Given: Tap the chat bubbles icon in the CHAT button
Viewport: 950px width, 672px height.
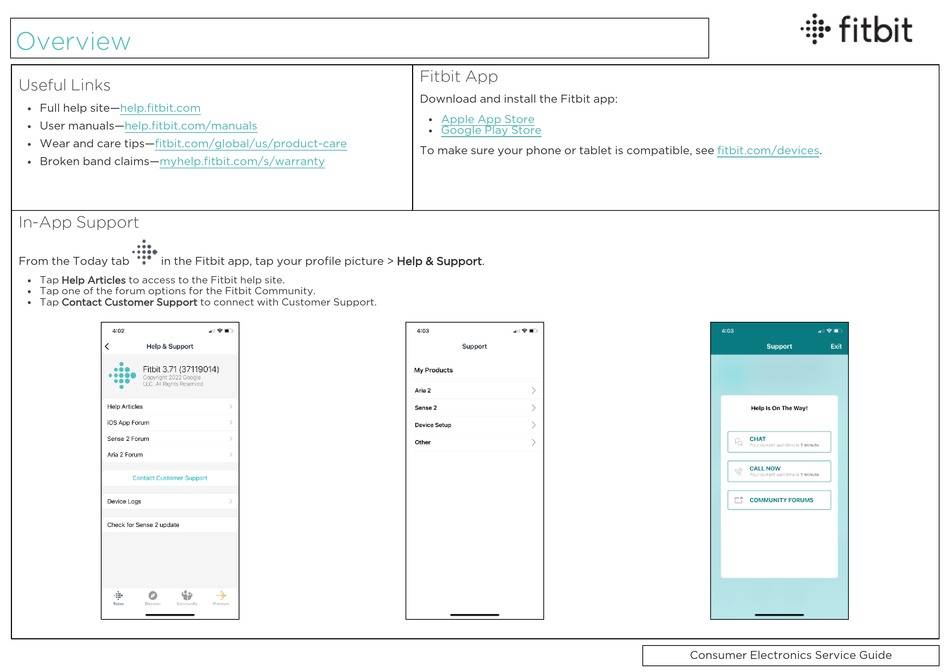Looking at the screenshot, I should click(x=739, y=442).
